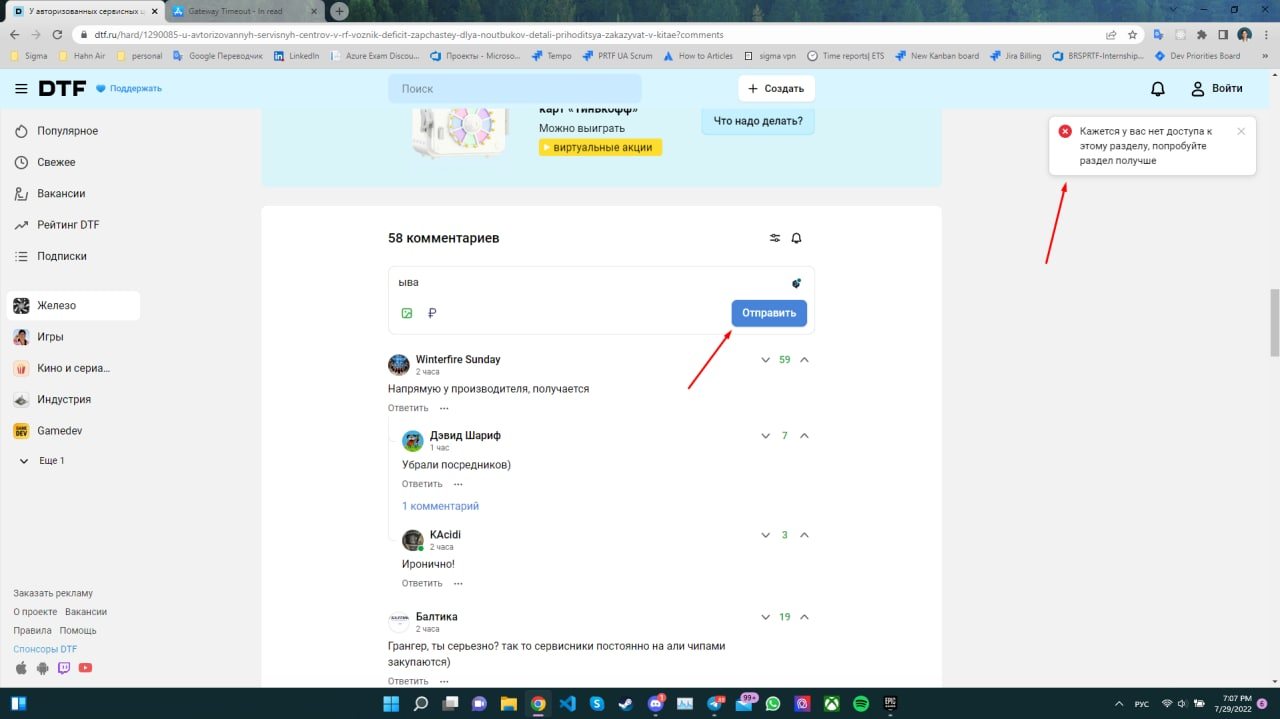Focus the Поиск search field
This screenshot has width=1280, height=719.
click(x=514, y=89)
